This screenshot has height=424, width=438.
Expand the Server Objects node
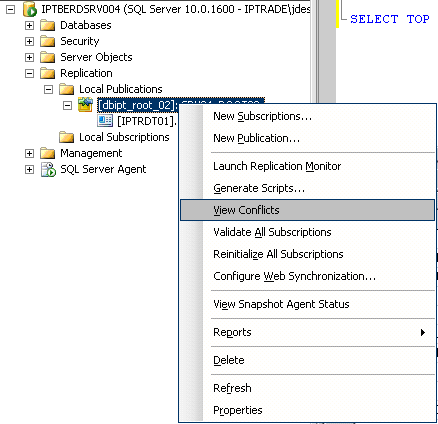point(29,57)
